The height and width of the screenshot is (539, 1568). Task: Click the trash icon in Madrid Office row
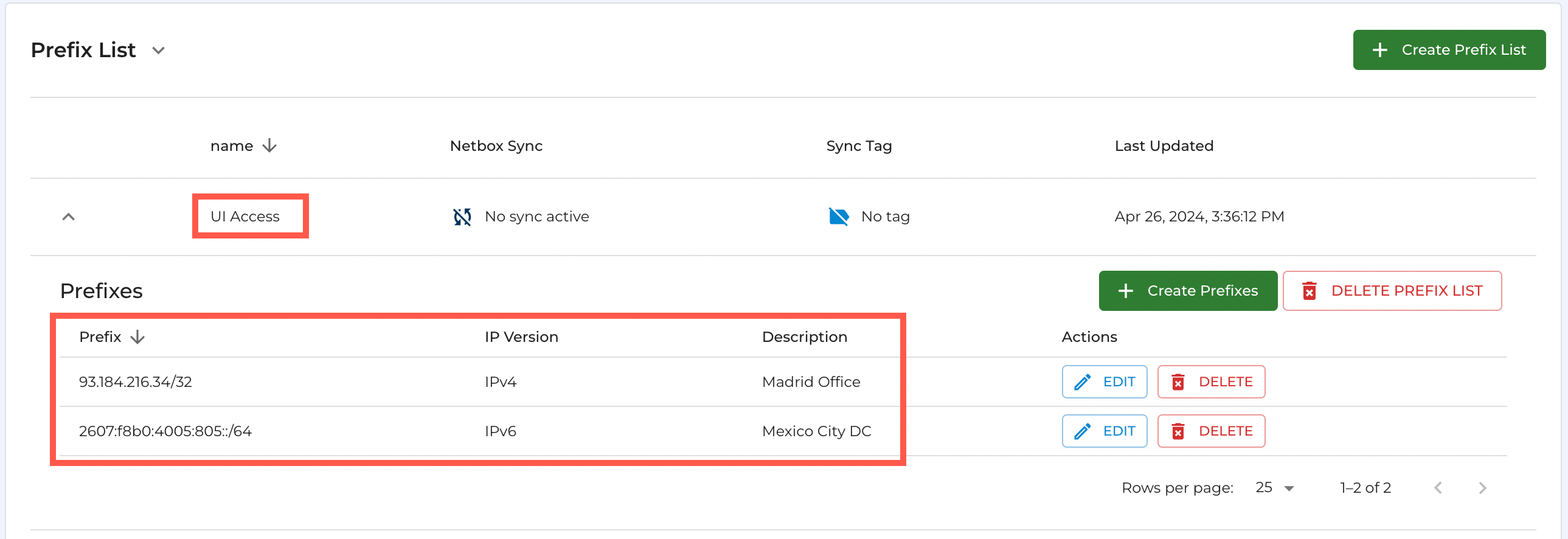[1178, 383]
